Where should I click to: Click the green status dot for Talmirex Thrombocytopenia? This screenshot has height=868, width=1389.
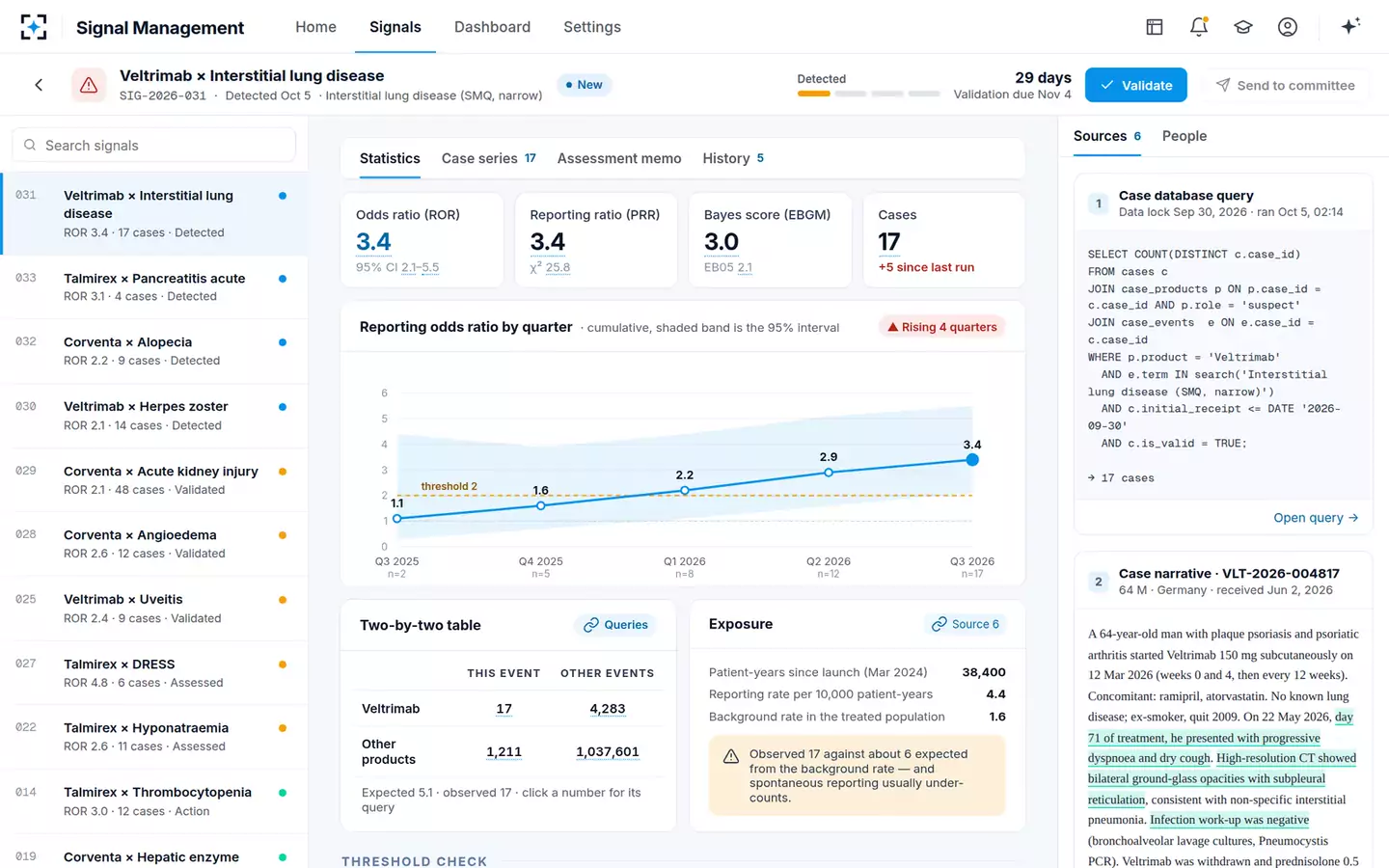tap(283, 793)
